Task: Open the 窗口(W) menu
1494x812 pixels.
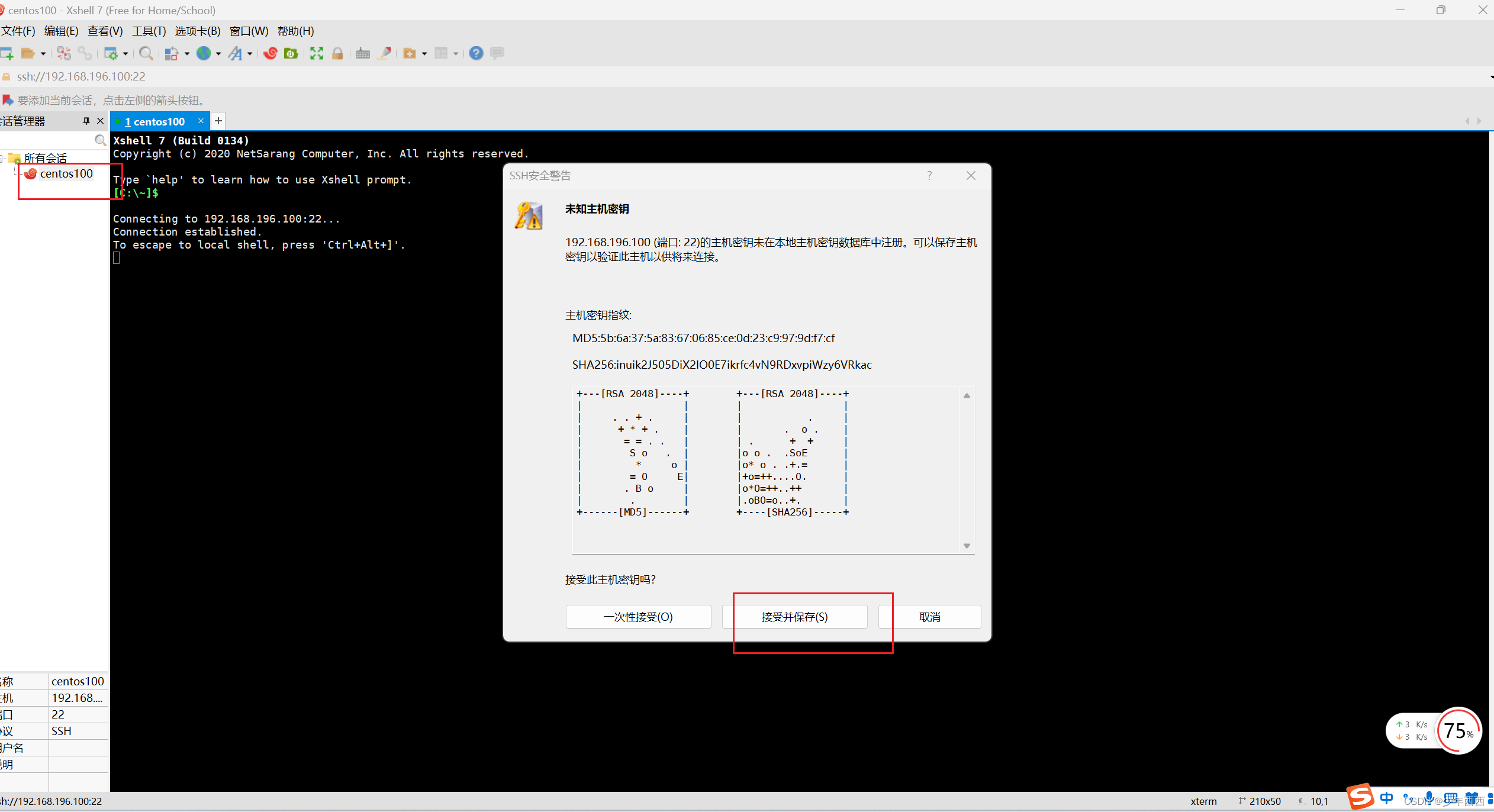Action: 249,31
